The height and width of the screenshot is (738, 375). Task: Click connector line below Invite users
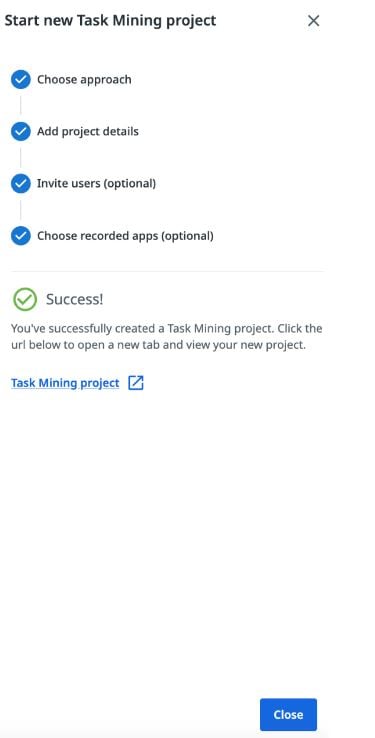21,210
